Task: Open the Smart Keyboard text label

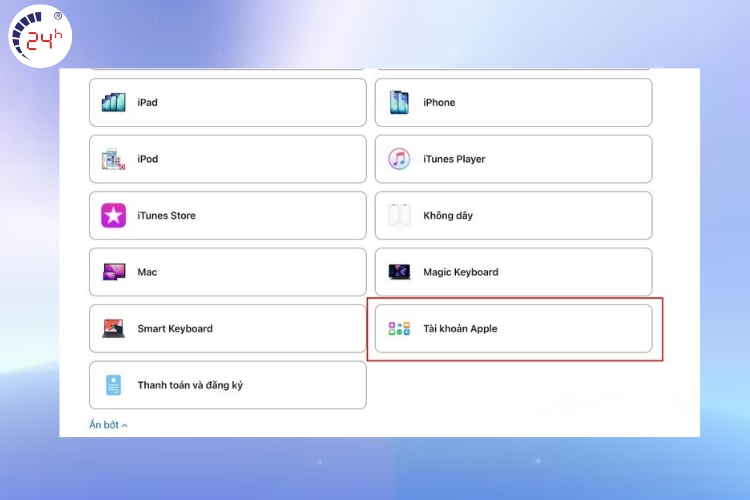Action: coord(175,328)
